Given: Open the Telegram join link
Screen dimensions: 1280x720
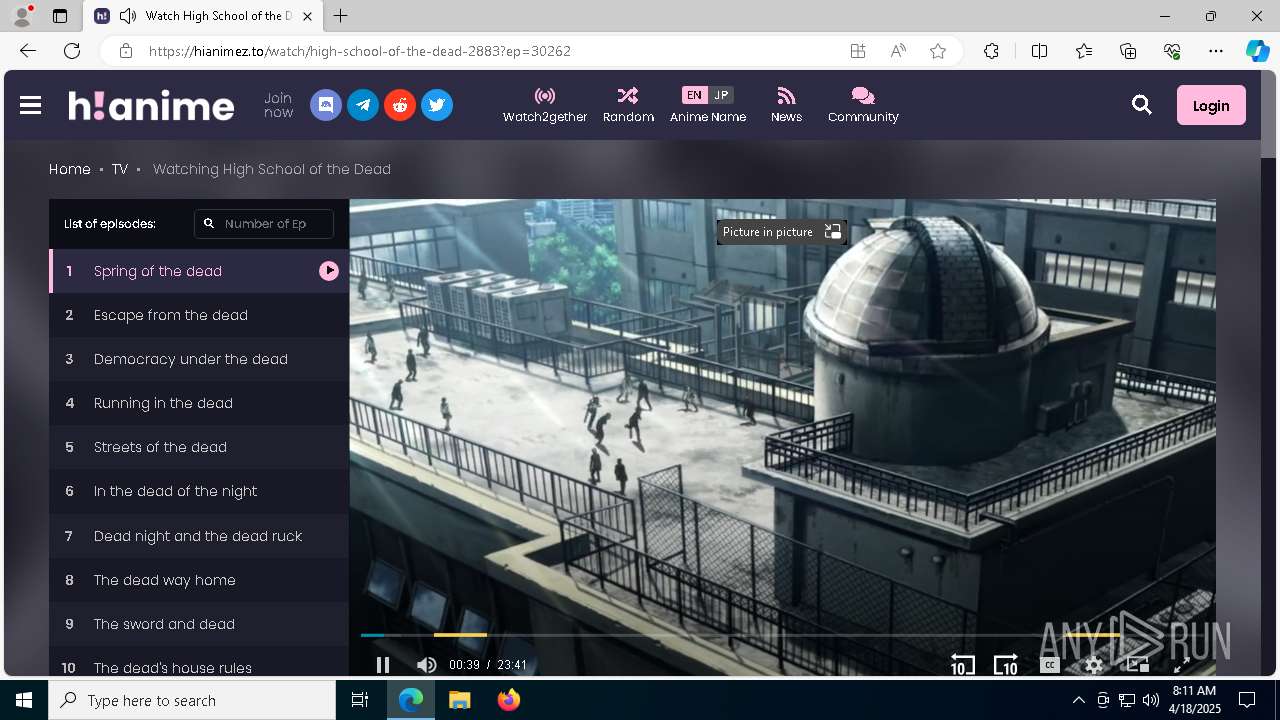Looking at the screenshot, I should [x=363, y=105].
